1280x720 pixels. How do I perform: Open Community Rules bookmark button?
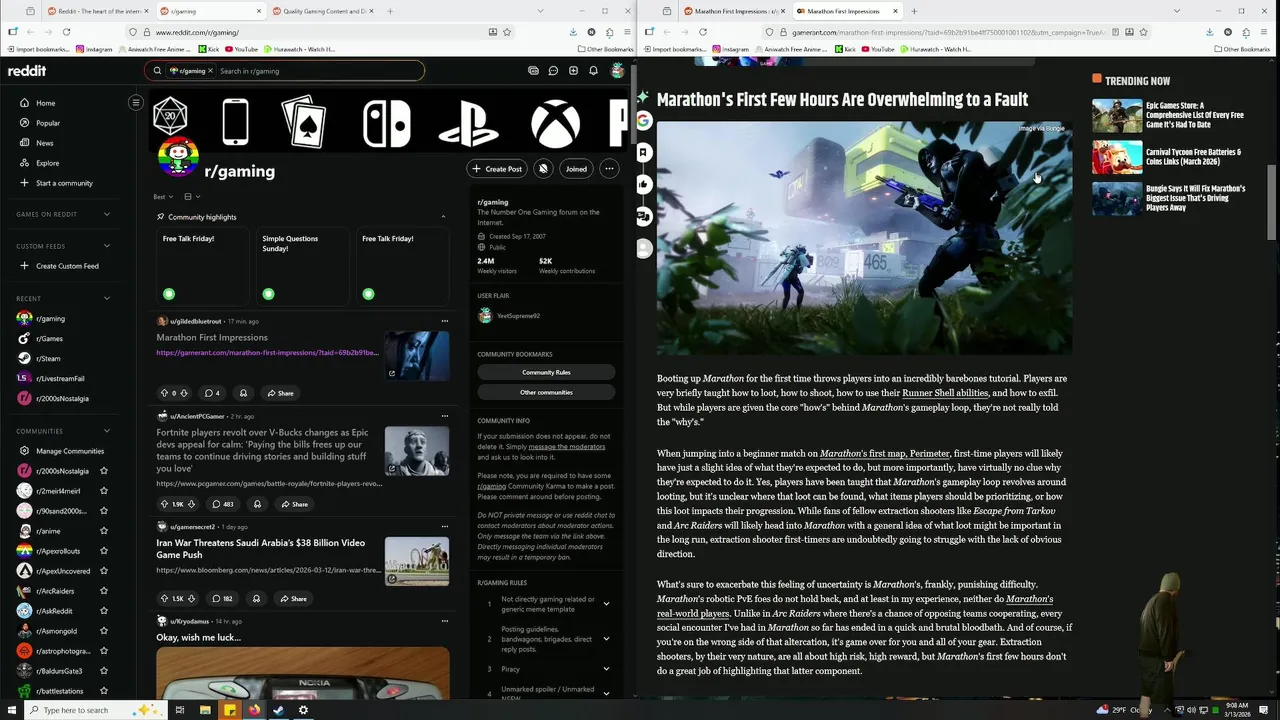(546, 372)
